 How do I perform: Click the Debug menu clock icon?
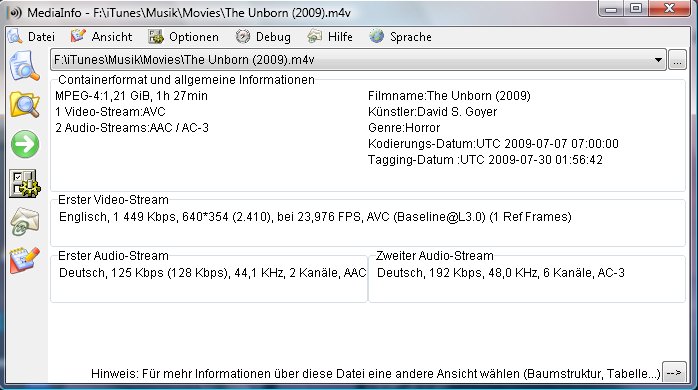tap(243, 37)
